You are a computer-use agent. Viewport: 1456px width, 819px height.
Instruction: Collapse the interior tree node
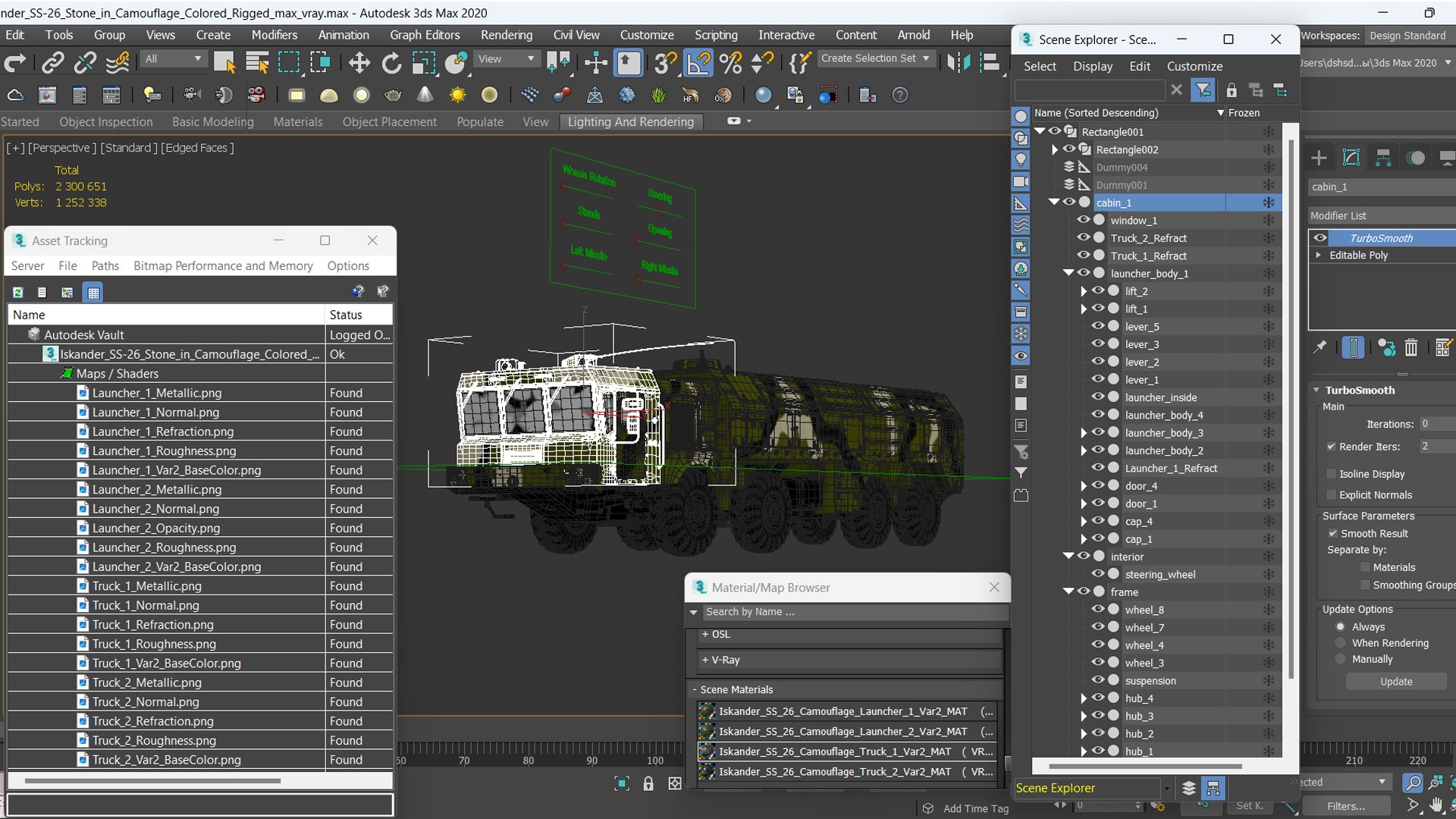pyautogui.click(x=1068, y=556)
